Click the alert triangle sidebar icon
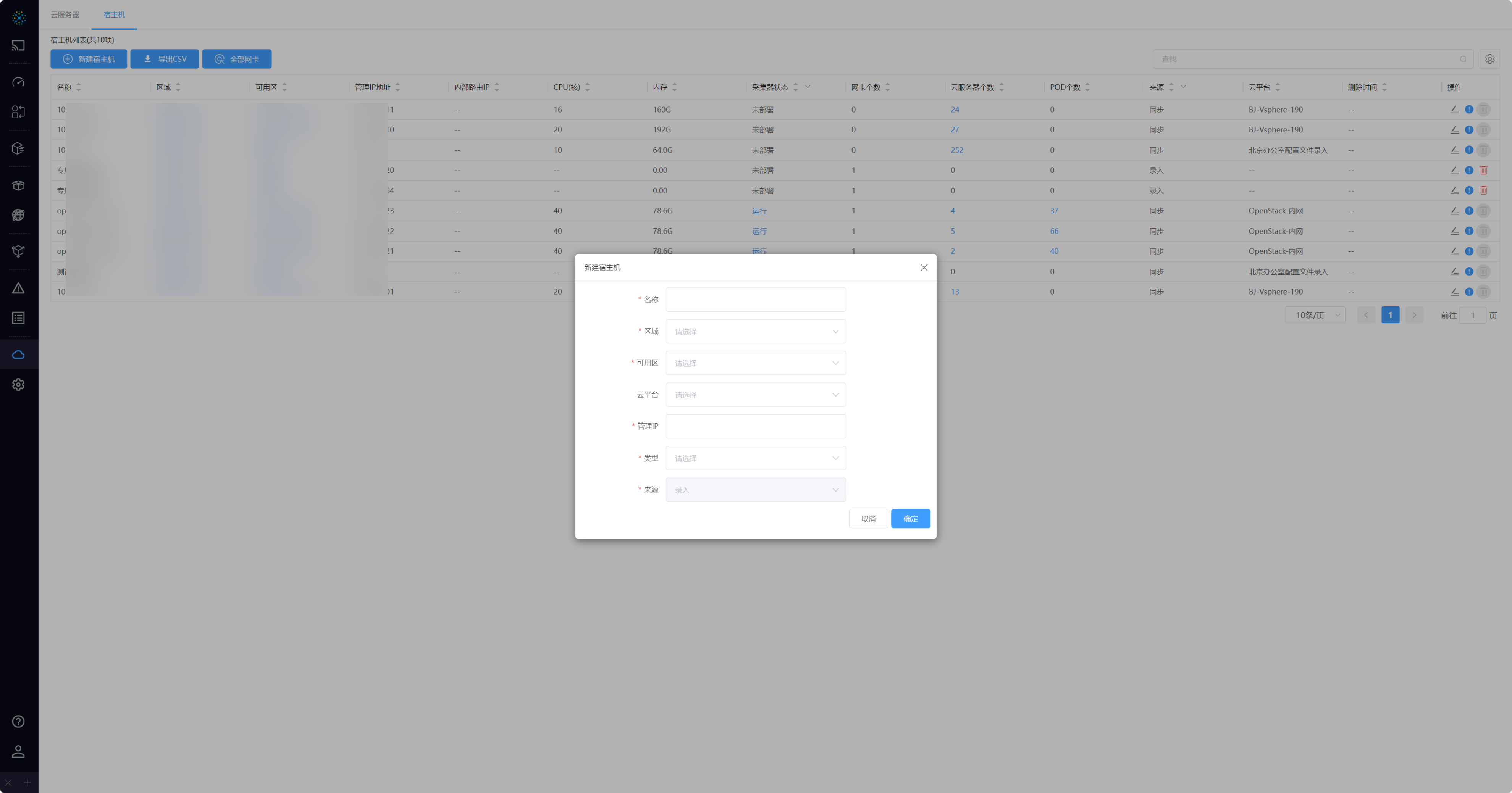 click(18, 288)
